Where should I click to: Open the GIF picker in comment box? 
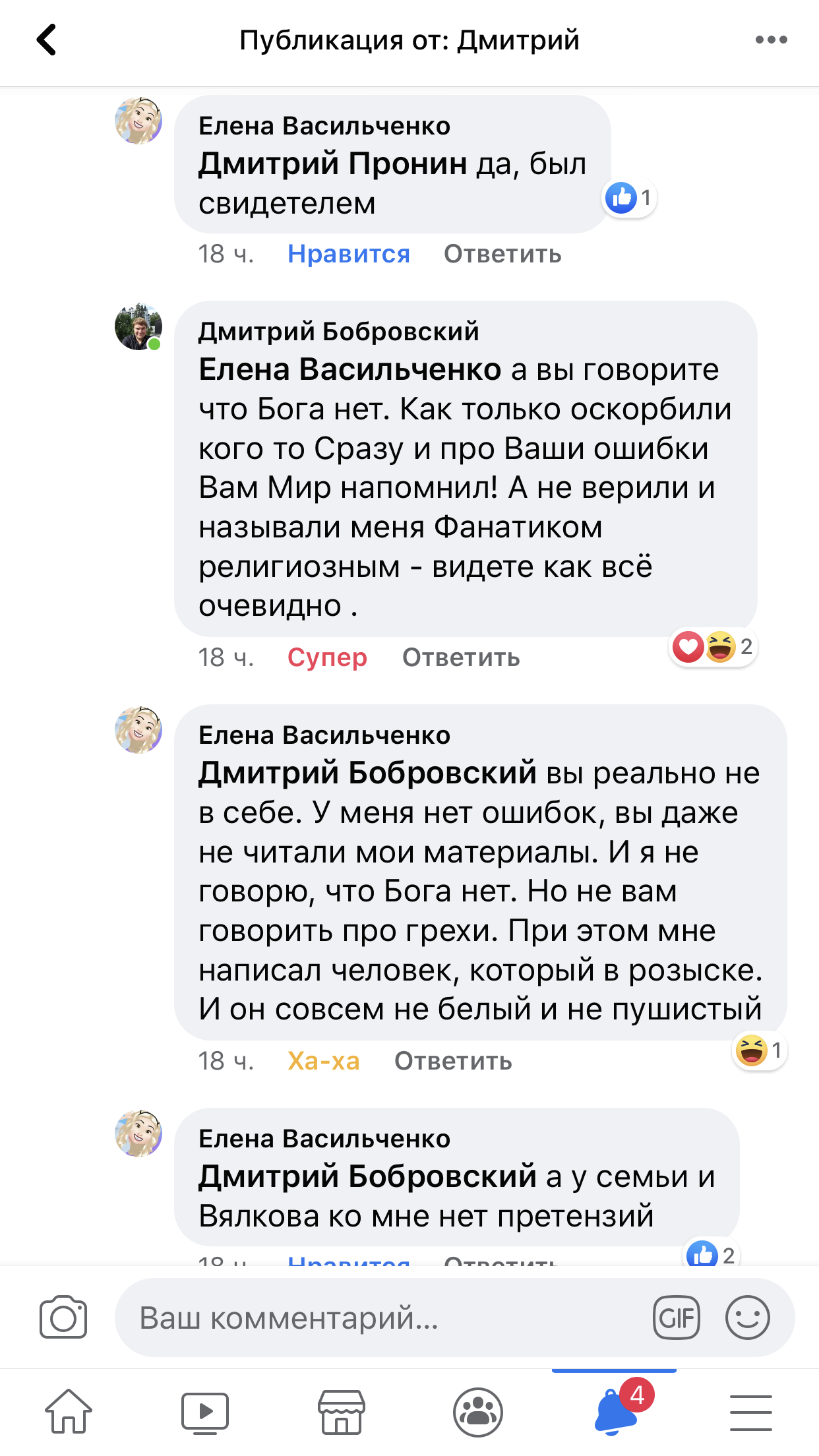tap(676, 1318)
